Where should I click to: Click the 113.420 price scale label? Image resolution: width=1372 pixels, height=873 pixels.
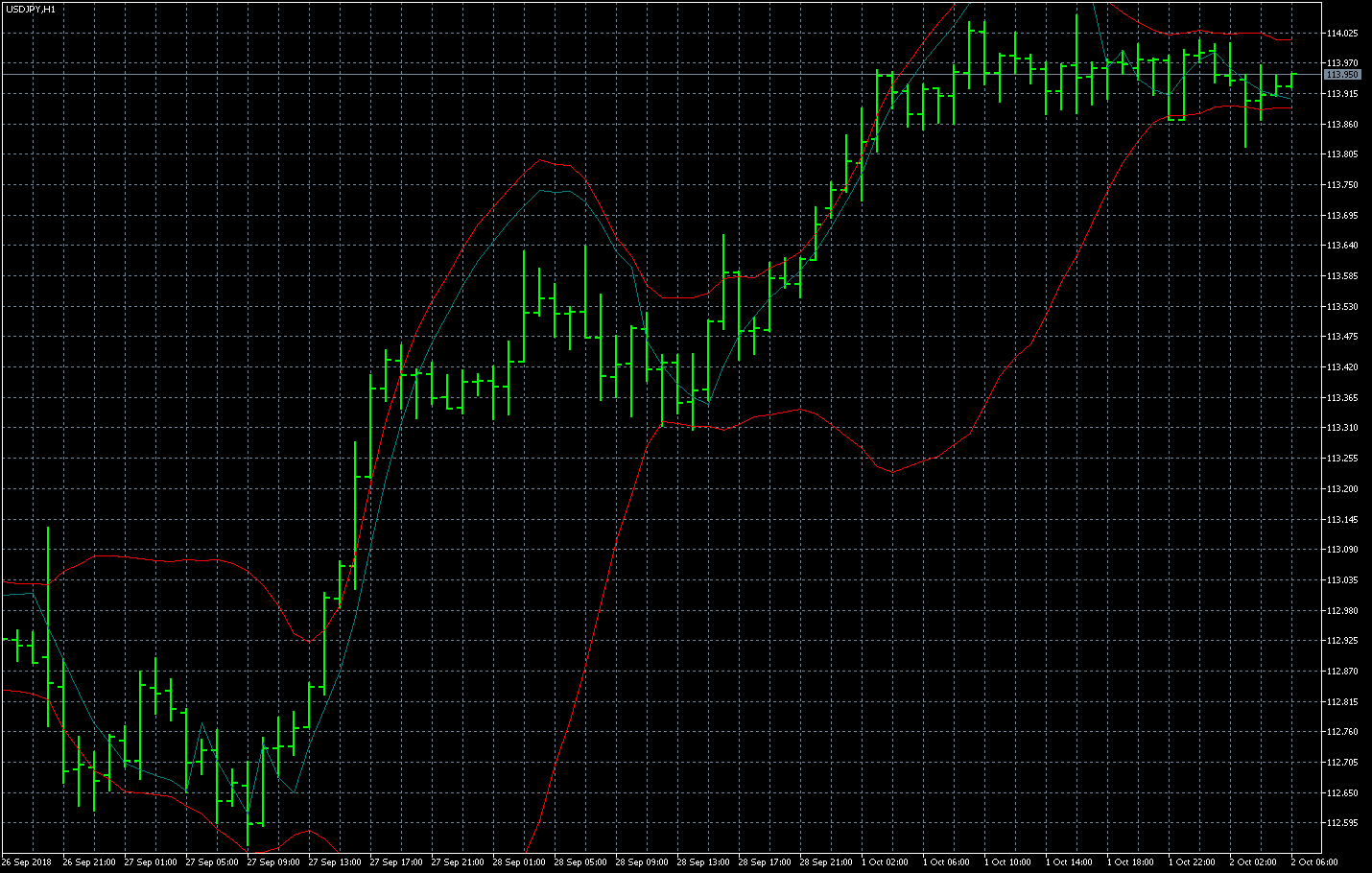(x=1342, y=367)
